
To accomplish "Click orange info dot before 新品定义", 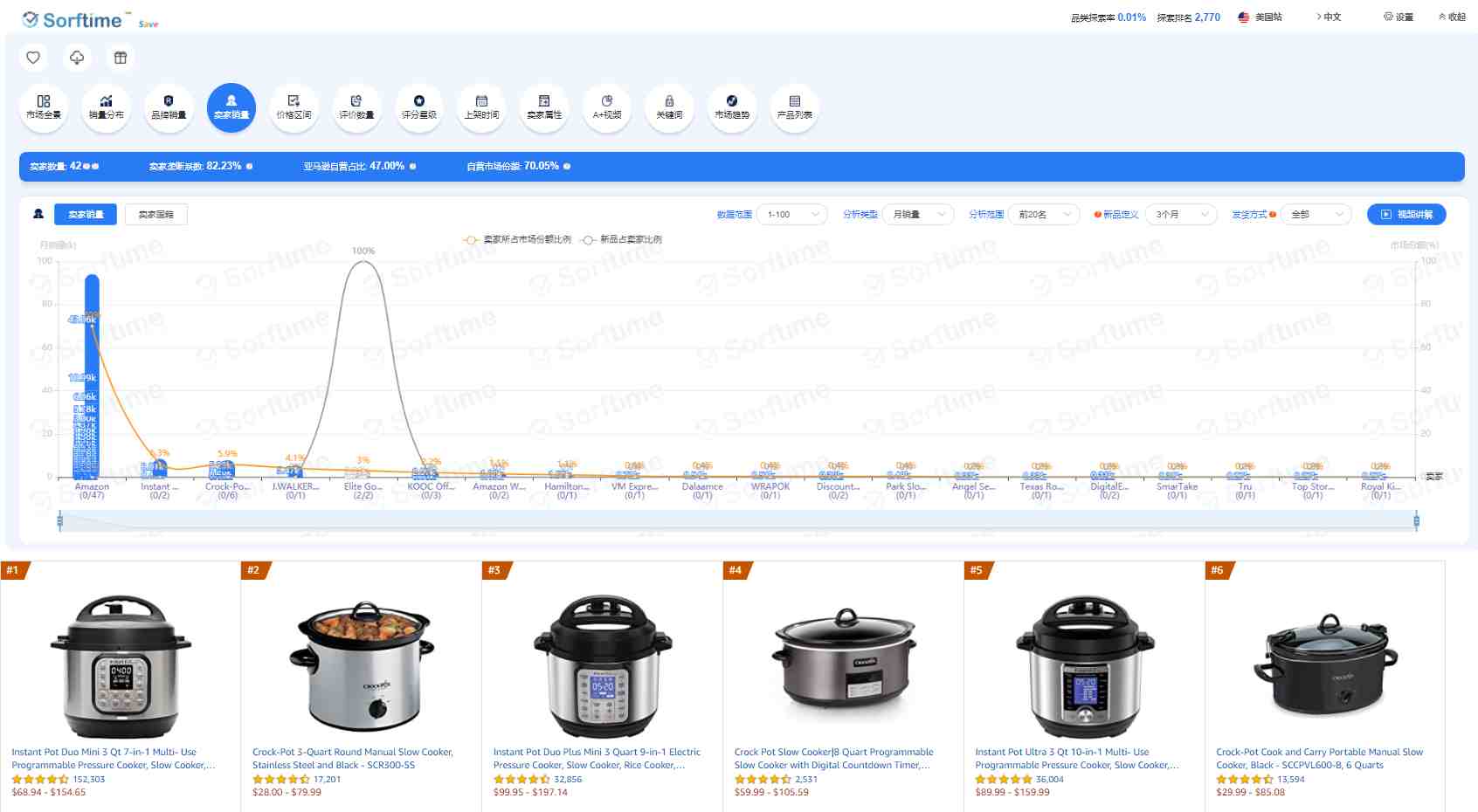I will [1097, 215].
